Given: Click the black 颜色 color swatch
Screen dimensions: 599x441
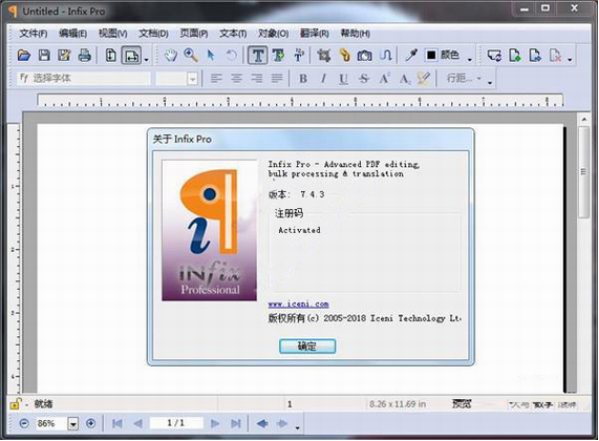Looking at the screenshot, I should tap(431, 55).
